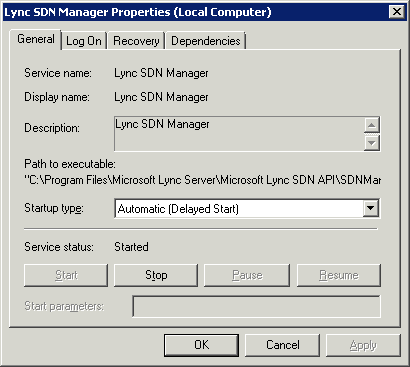
Task: Stop the Lync SDN Manager service
Action: tap(156, 275)
